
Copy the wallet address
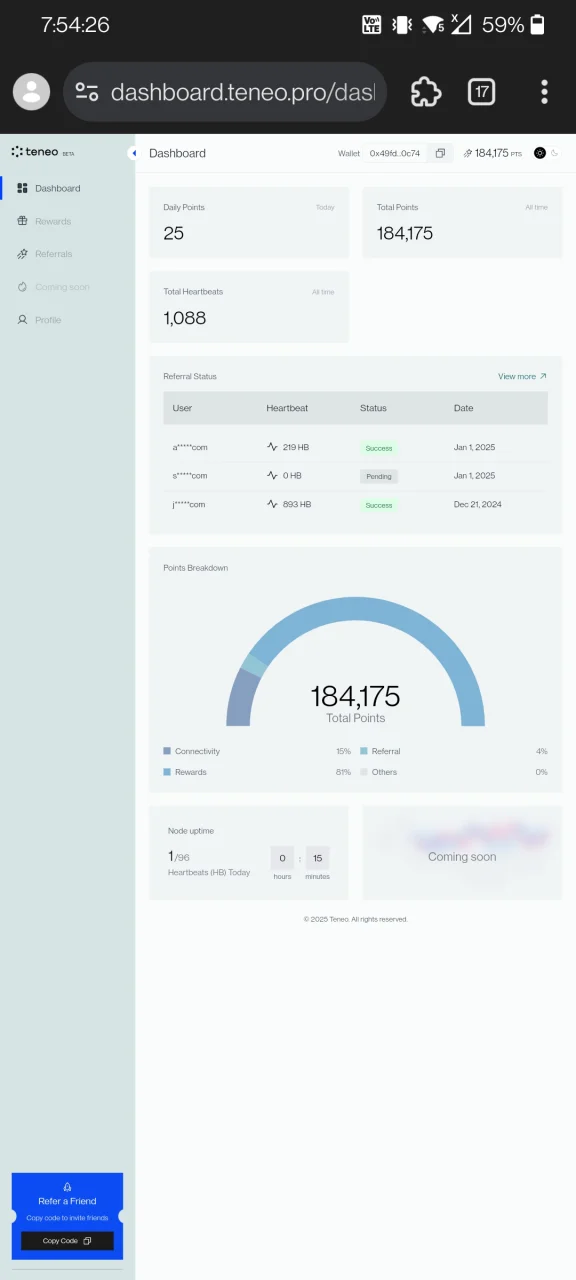[x=440, y=153]
